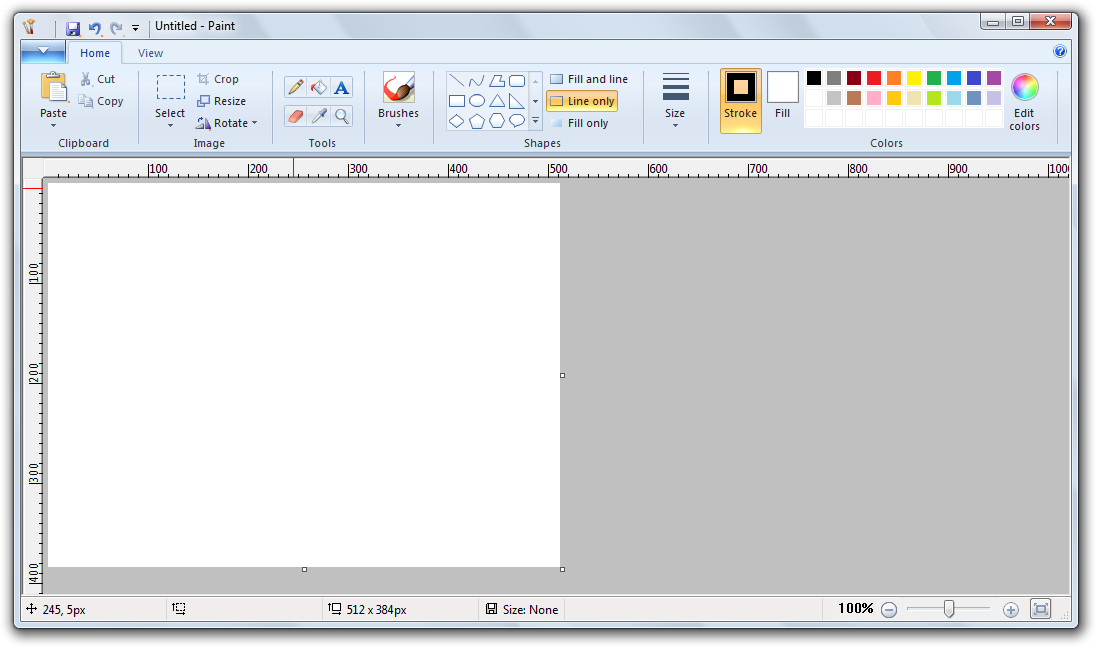Choose the Ellipse shape

(x=477, y=101)
